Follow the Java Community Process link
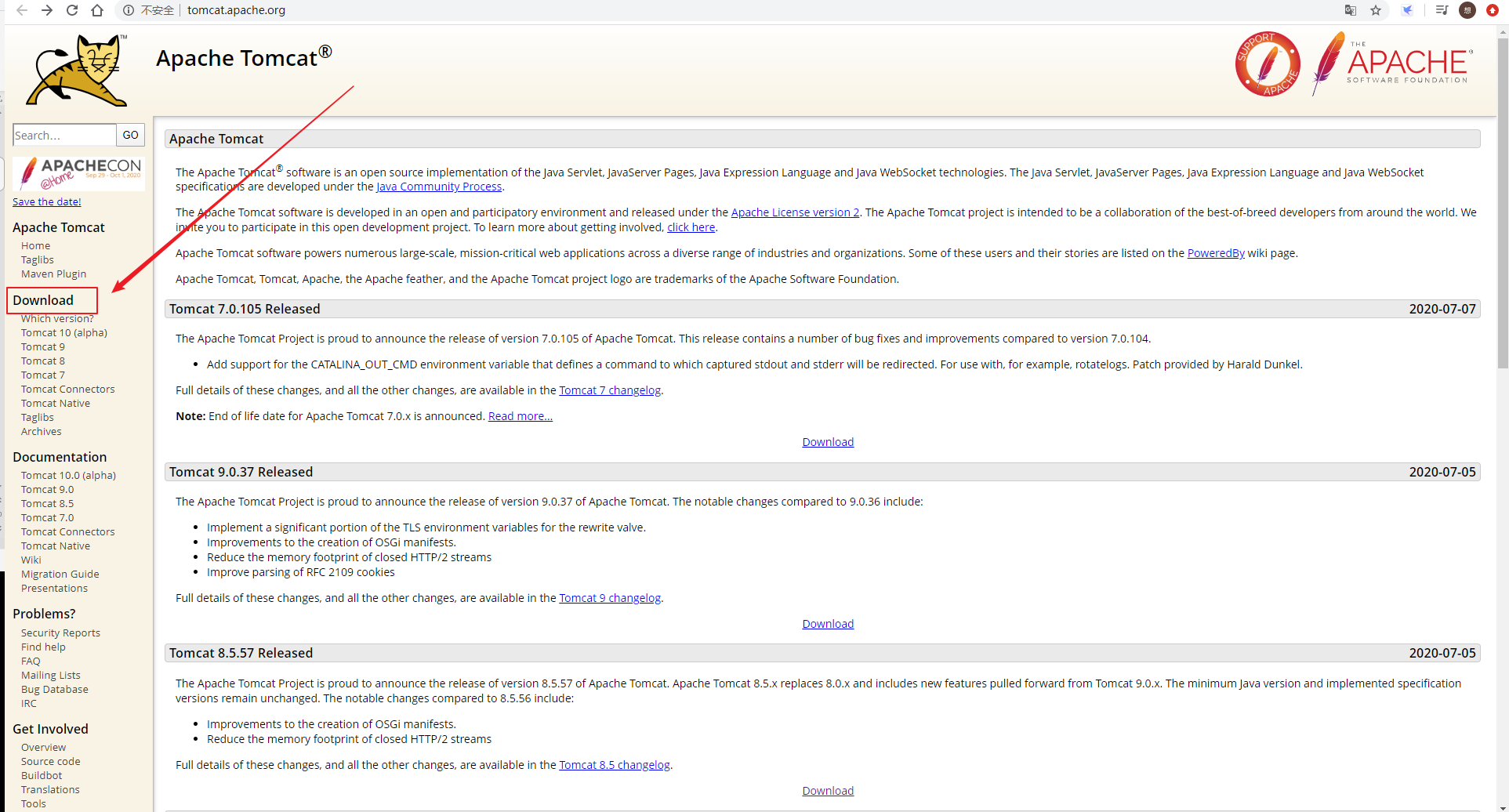This screenshot has width=1509, height=812. coord(439,187)
